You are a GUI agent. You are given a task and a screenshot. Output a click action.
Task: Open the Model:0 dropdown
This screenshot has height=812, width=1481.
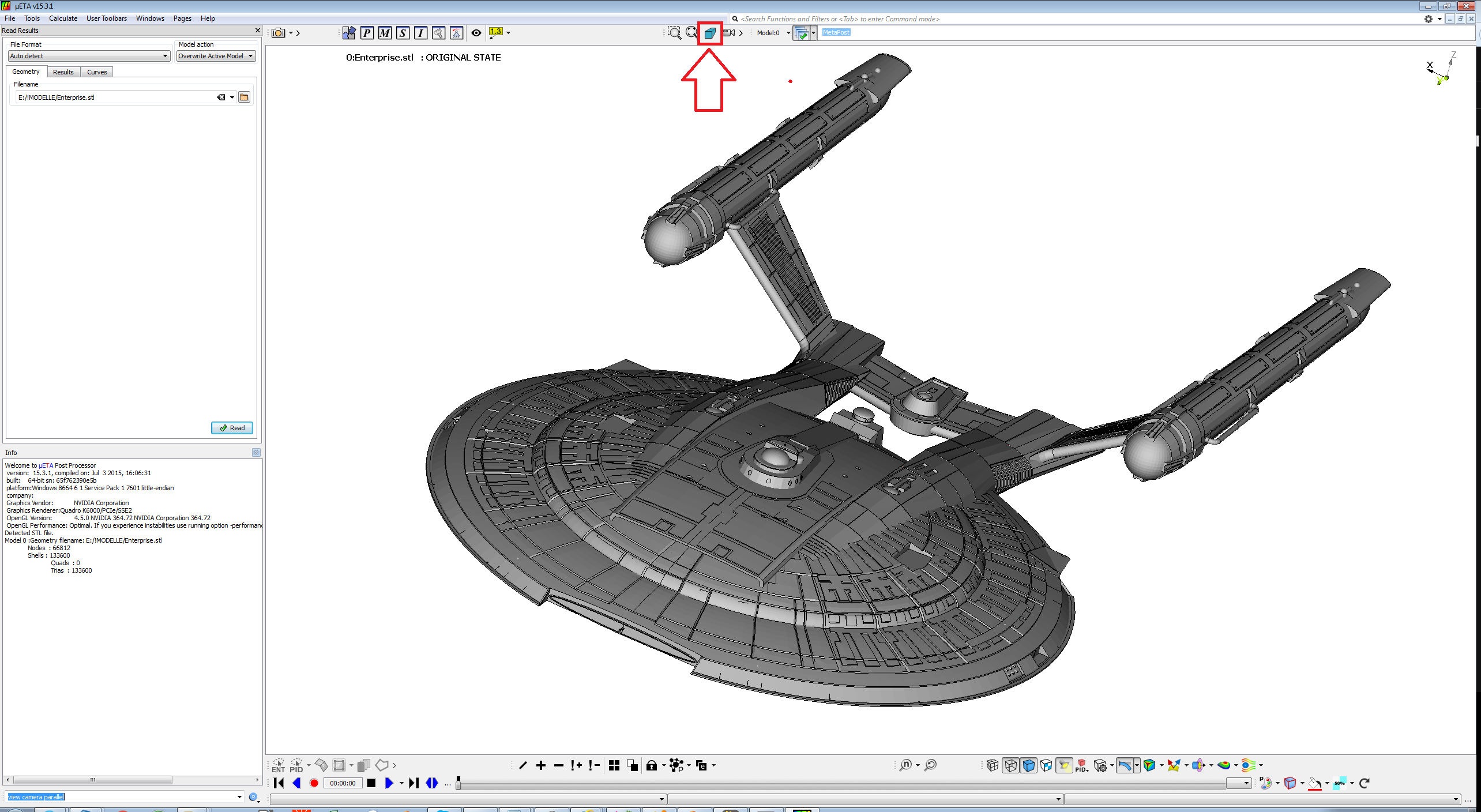point(773,33)
